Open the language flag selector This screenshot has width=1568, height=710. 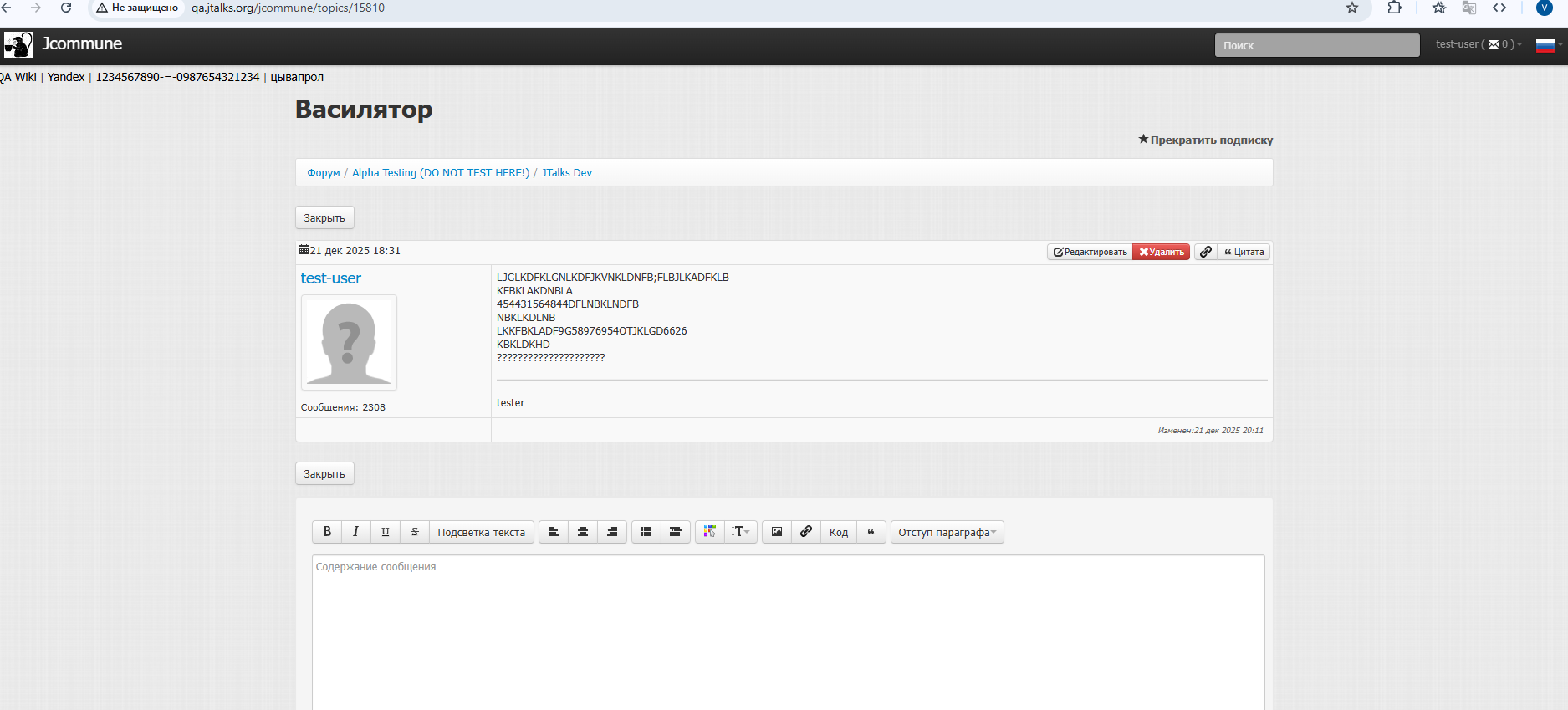tap(1547, 45)
